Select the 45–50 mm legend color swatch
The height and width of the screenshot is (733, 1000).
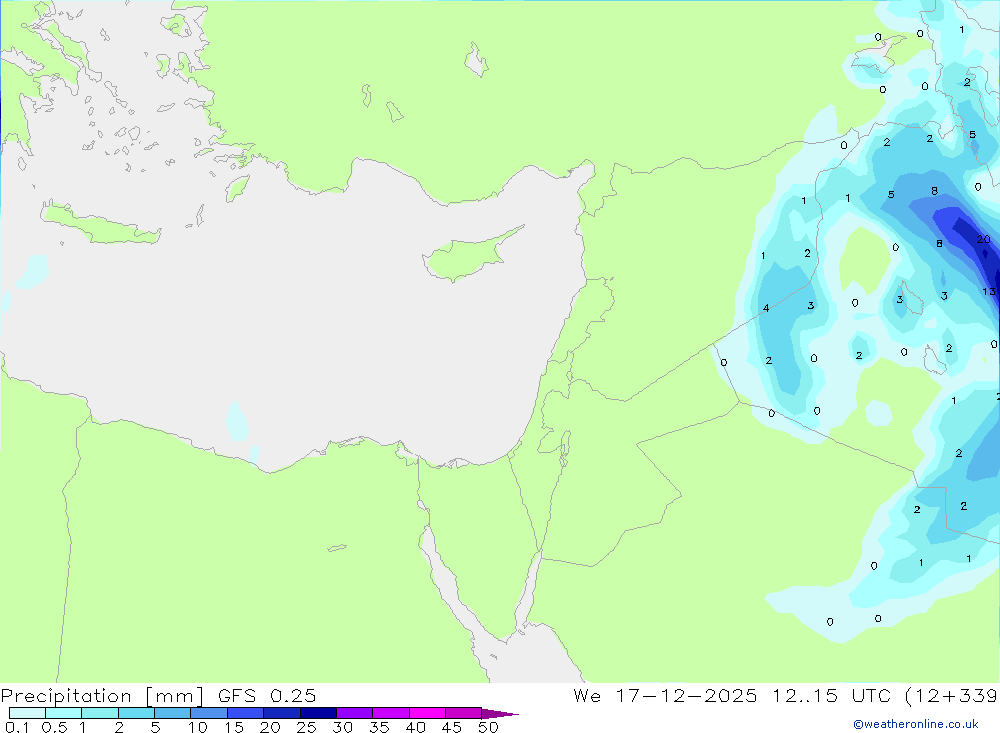[x=464, y=713]
